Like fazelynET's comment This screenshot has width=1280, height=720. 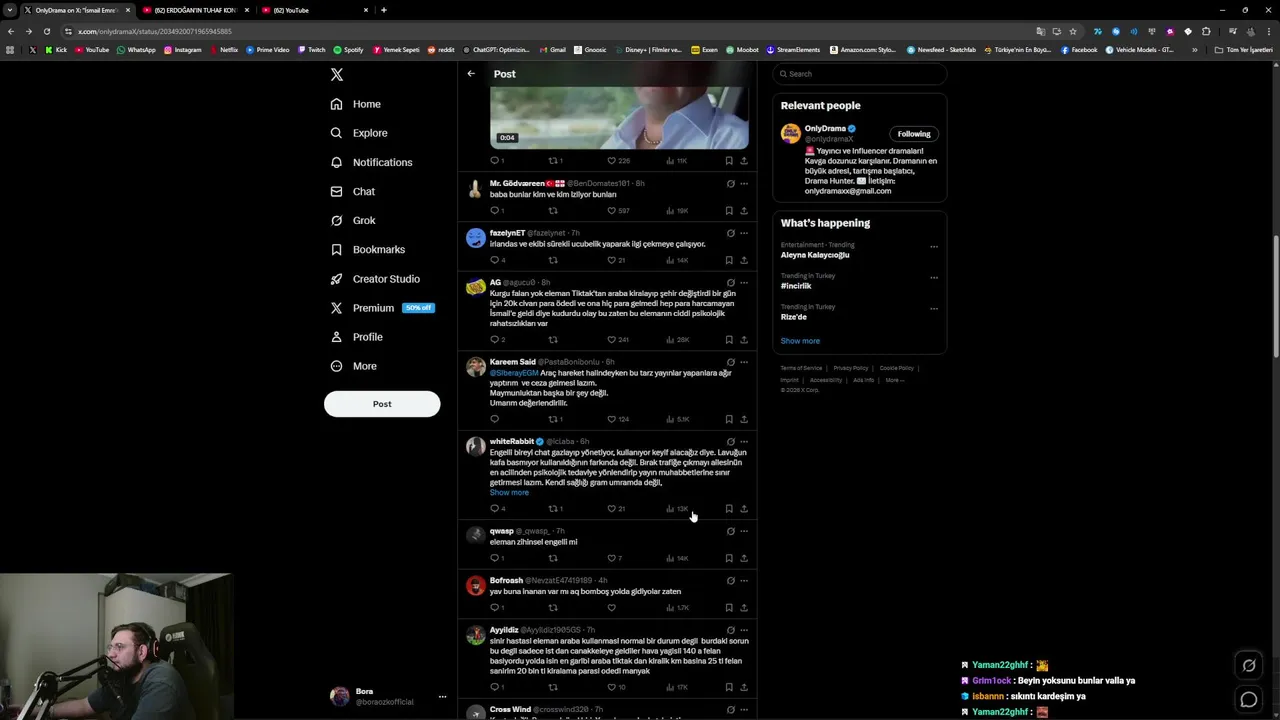click(612, 260)
